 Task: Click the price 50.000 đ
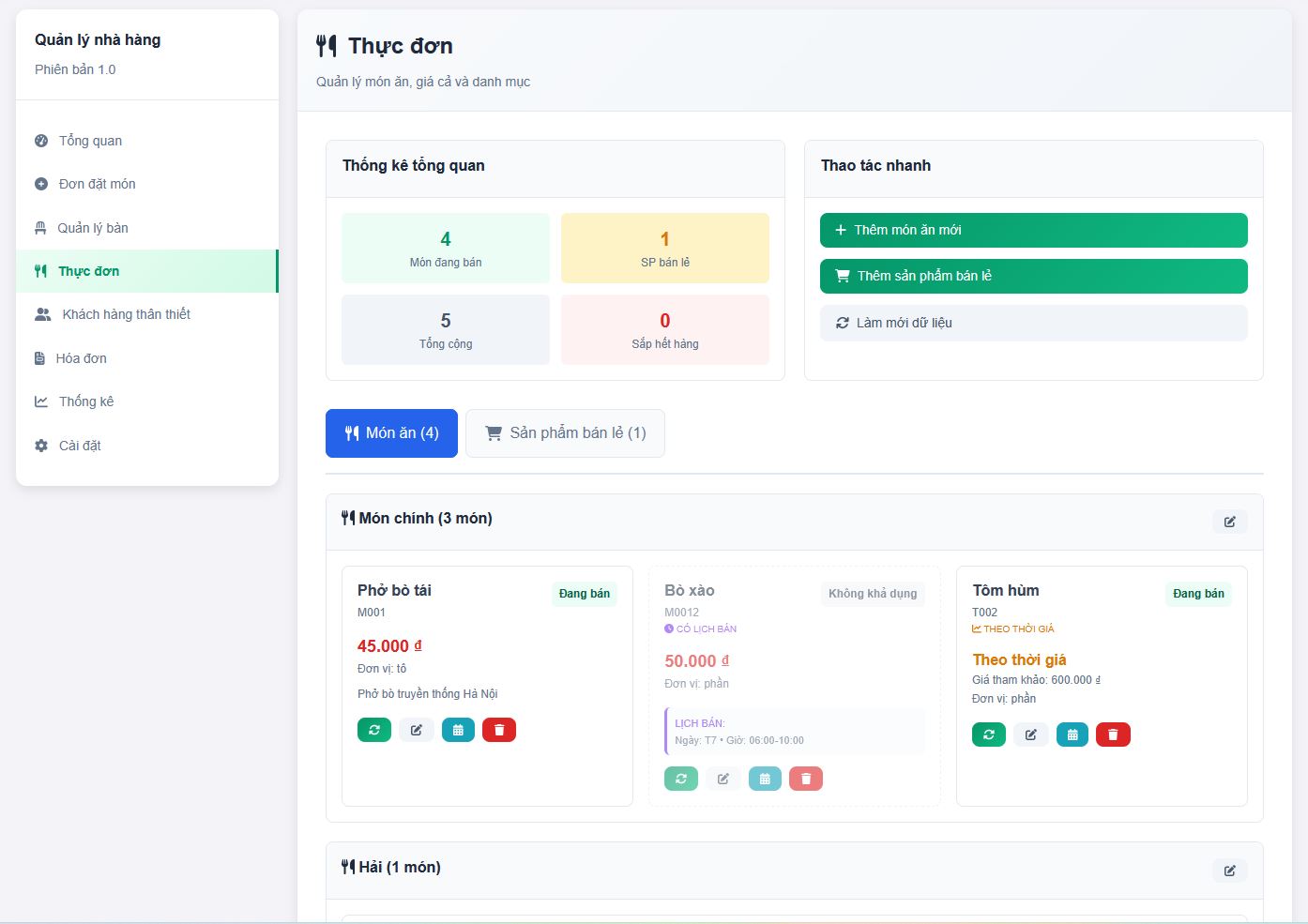pos(697,661)
